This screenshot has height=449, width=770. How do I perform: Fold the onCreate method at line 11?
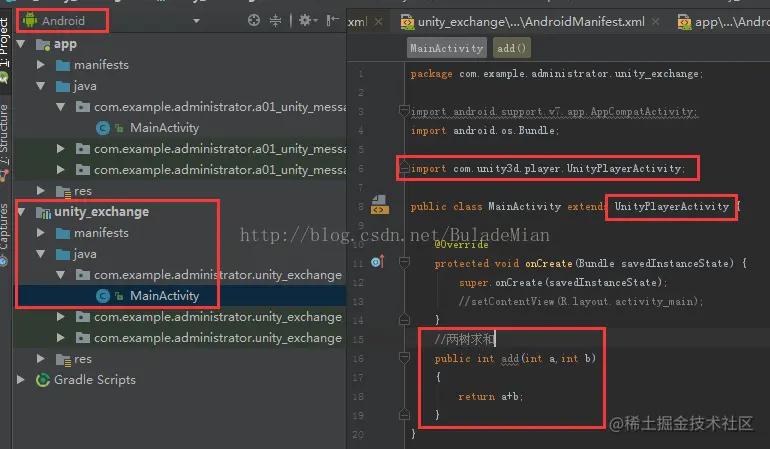click(x=404, y=263)
